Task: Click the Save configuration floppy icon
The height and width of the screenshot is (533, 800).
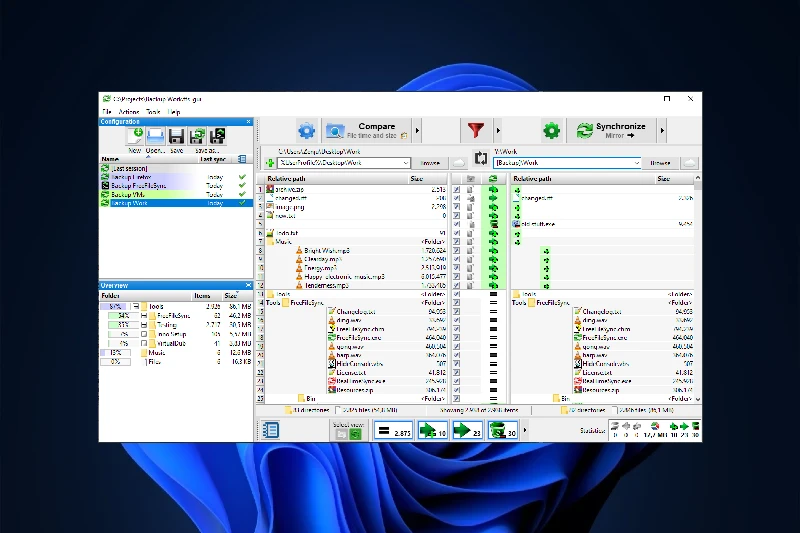Action: pos(176,137)
